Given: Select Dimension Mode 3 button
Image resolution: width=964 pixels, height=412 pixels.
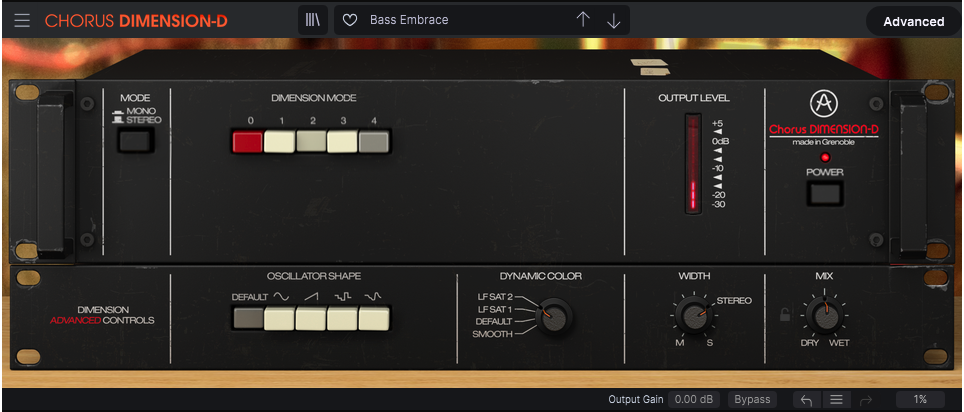Looking at the screenshot, I should coord(342,141).
